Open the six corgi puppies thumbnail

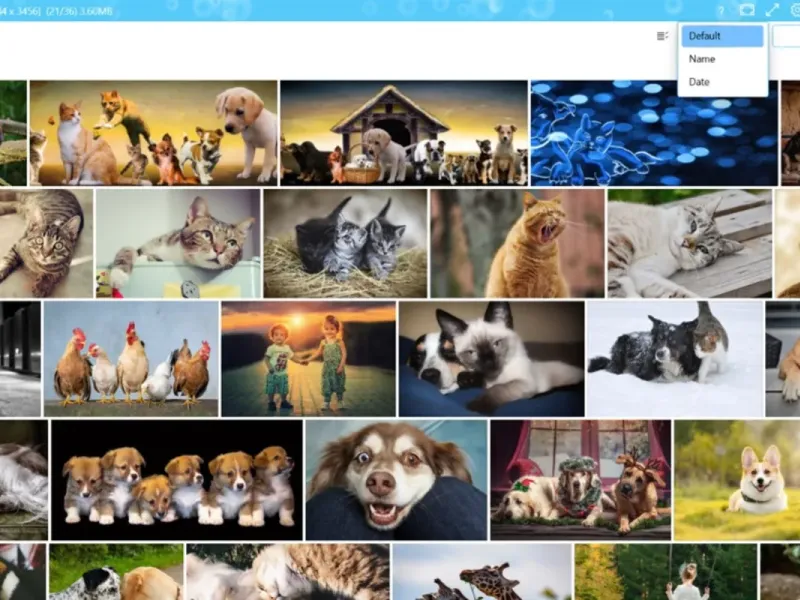click(x=177, y=480)
